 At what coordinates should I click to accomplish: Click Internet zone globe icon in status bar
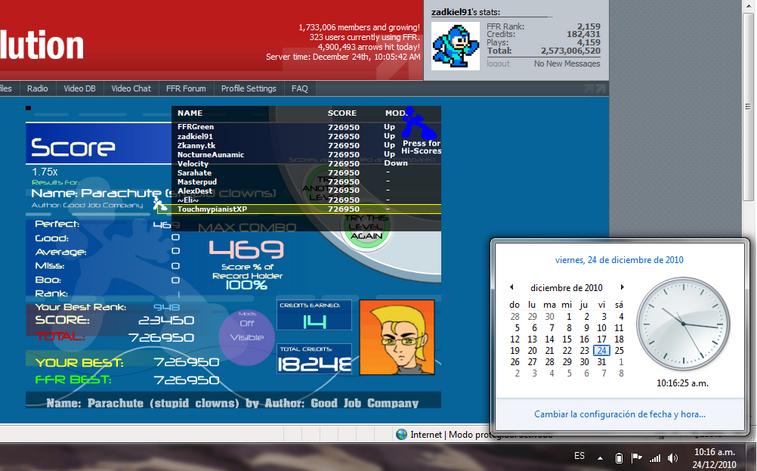(x=401, y=434)
